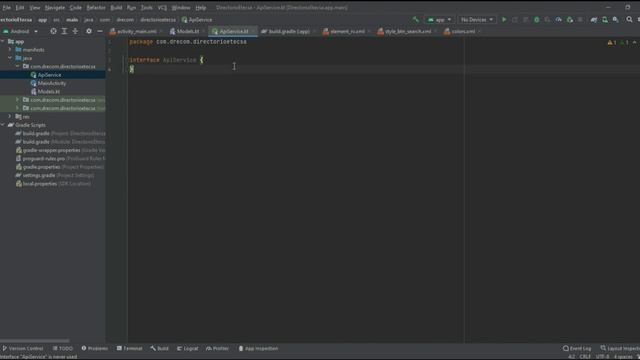Open the Build menu
The width and height of the screenshot is (640, 360).
point(116,8)
